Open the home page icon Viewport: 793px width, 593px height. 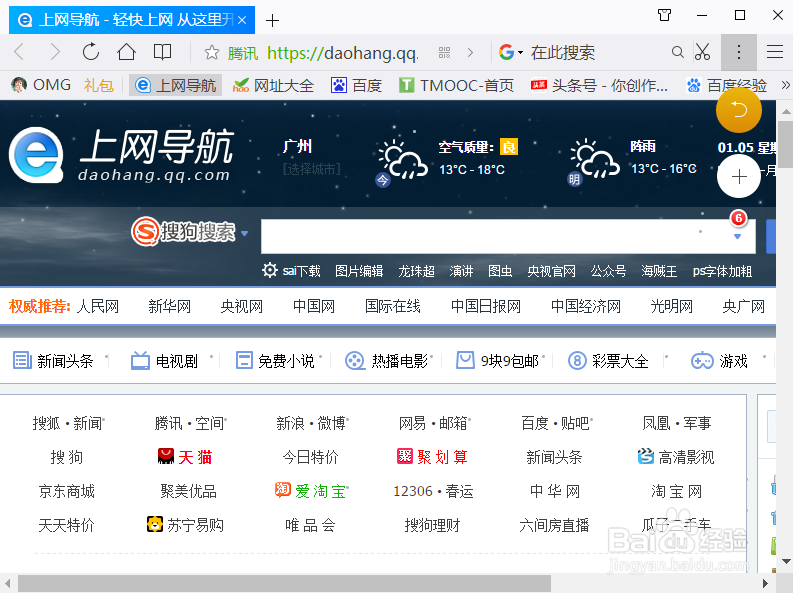point(126,52)
